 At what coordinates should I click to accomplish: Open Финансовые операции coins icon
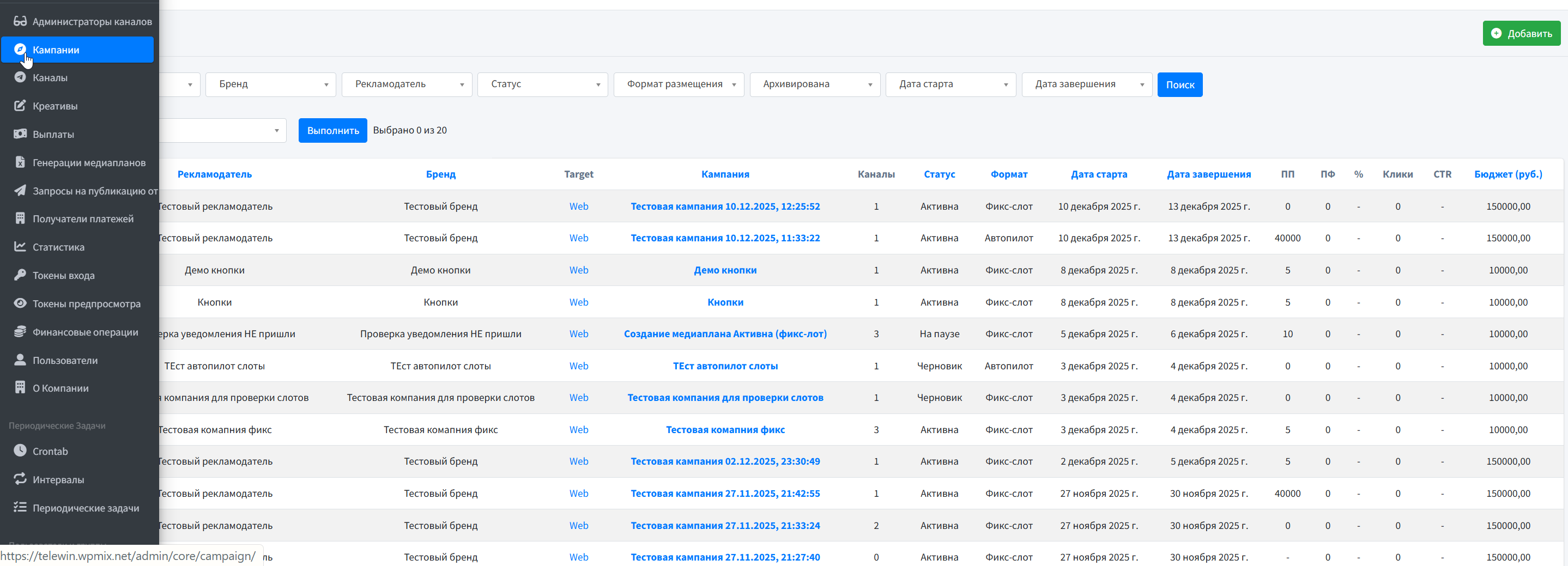20,332
